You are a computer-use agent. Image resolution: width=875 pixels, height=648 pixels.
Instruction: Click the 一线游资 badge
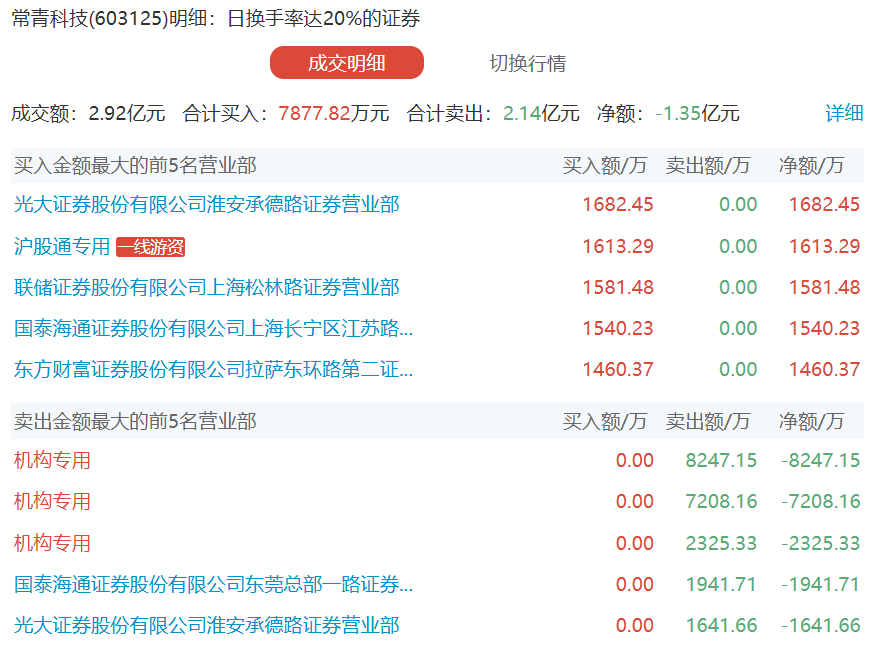point(151,247)
